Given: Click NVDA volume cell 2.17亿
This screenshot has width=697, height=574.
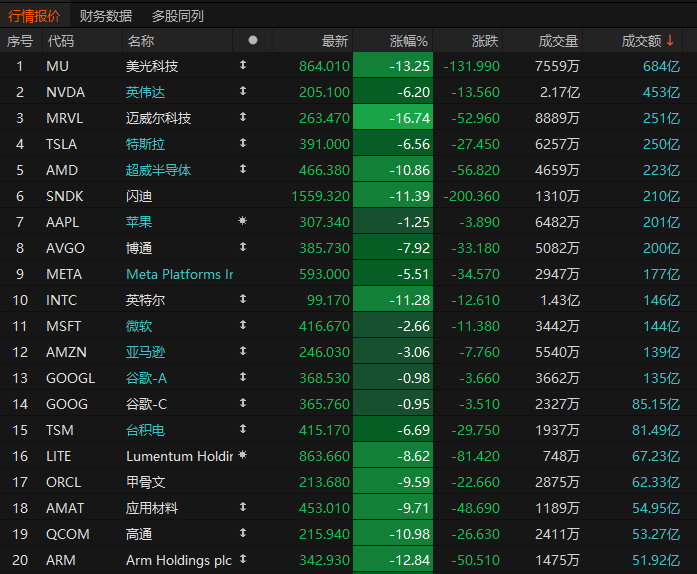Looking at the screenshot, I should pyautogui.click(x=560, y=92).
